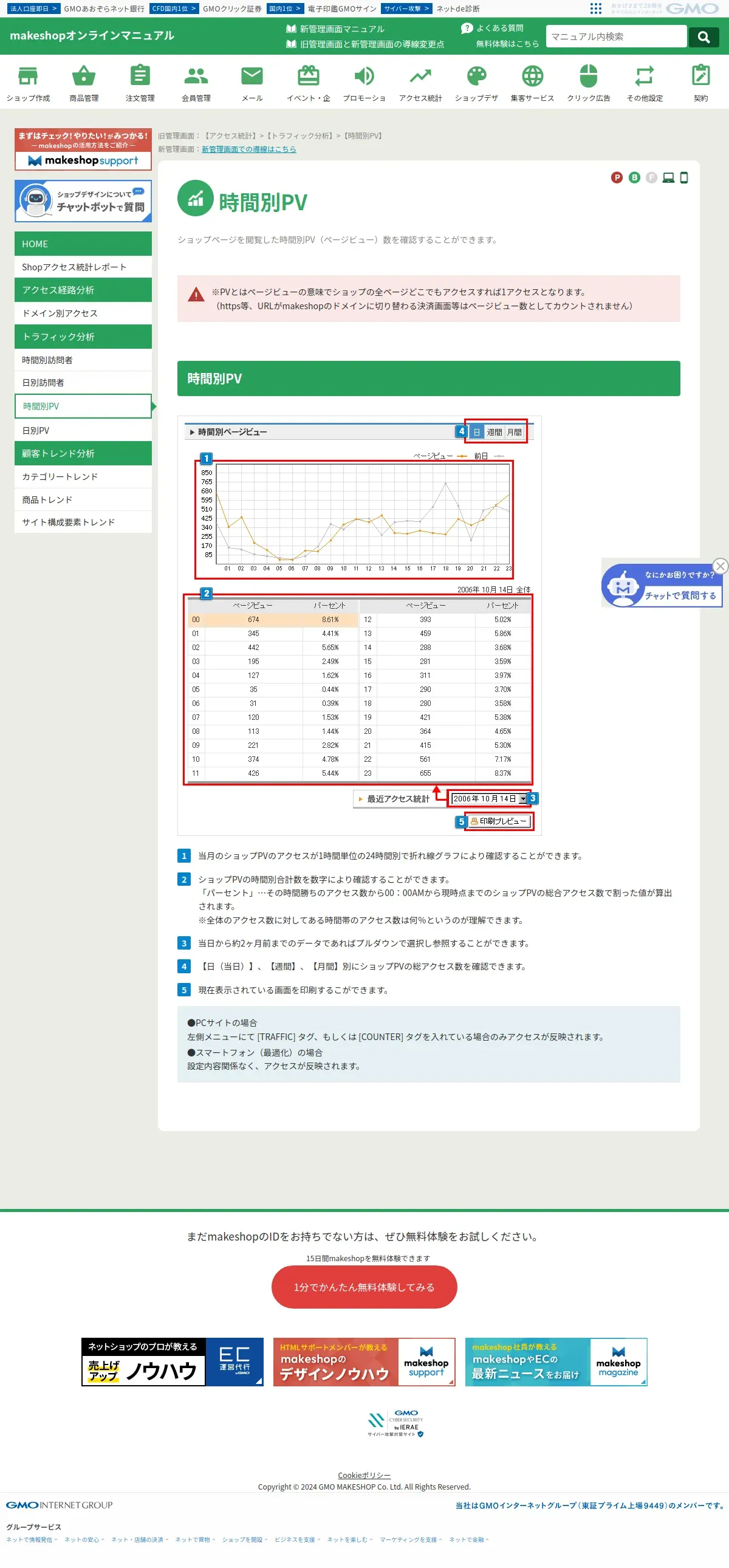Open GMOあおぞらネット銀行 top link
Viewport: 729px width, 1568px height.
pyautogui.click(x=104, y=9)
